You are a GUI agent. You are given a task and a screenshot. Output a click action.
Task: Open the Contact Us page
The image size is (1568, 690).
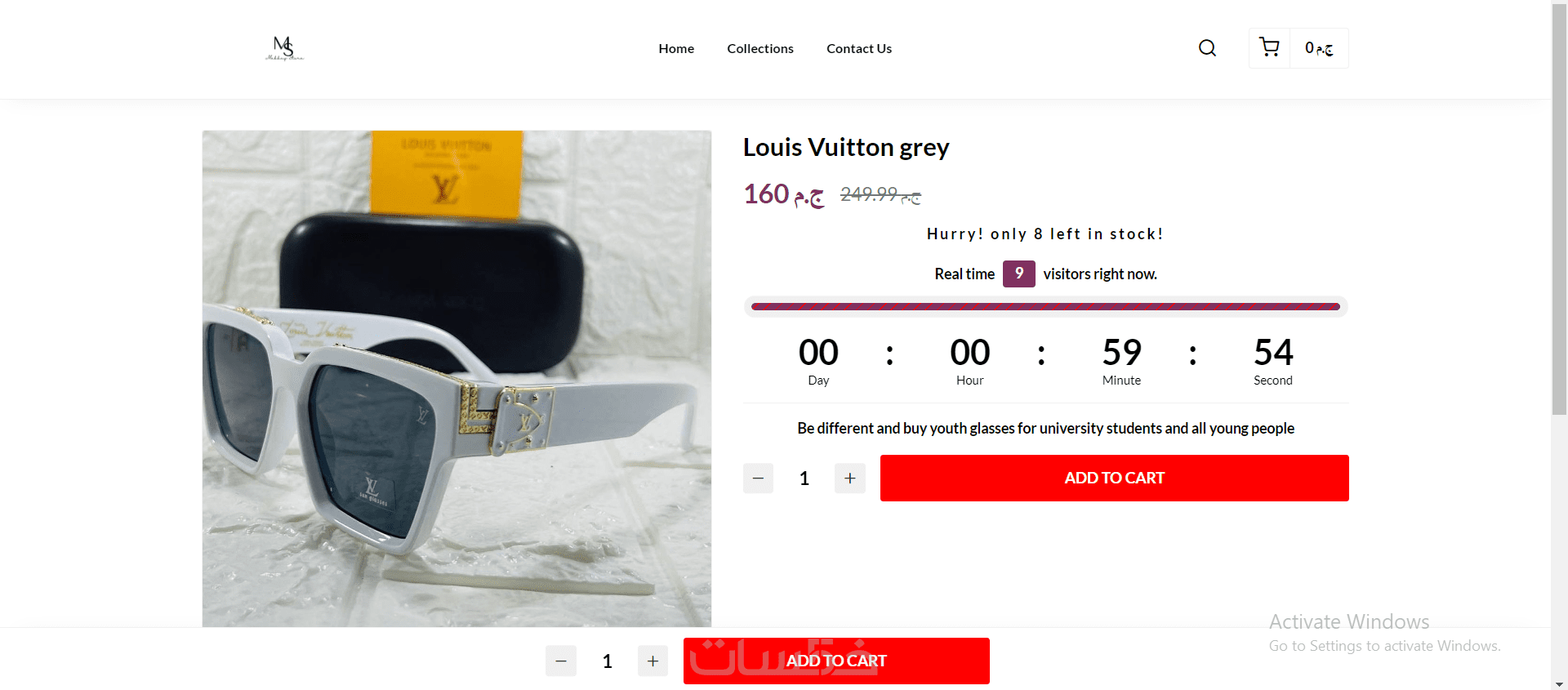tap(859, 49)
